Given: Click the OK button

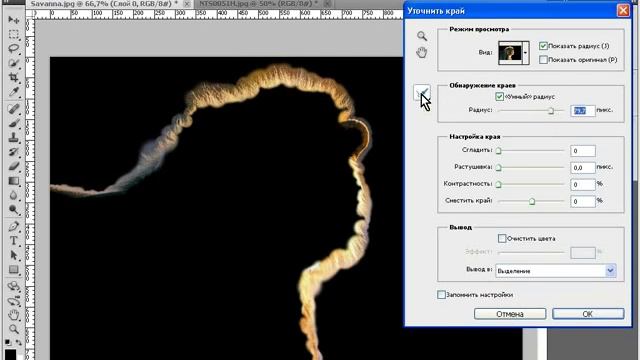Looking at the screenshot, I should click(x=588, y=314).
